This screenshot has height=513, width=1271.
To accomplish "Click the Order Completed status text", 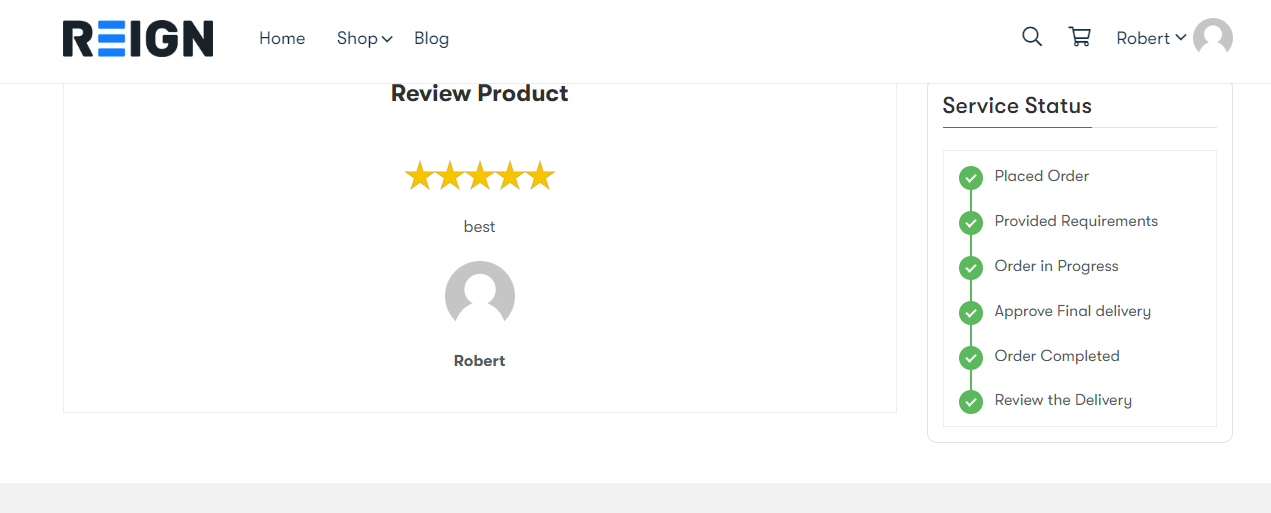I will 1057,356.
